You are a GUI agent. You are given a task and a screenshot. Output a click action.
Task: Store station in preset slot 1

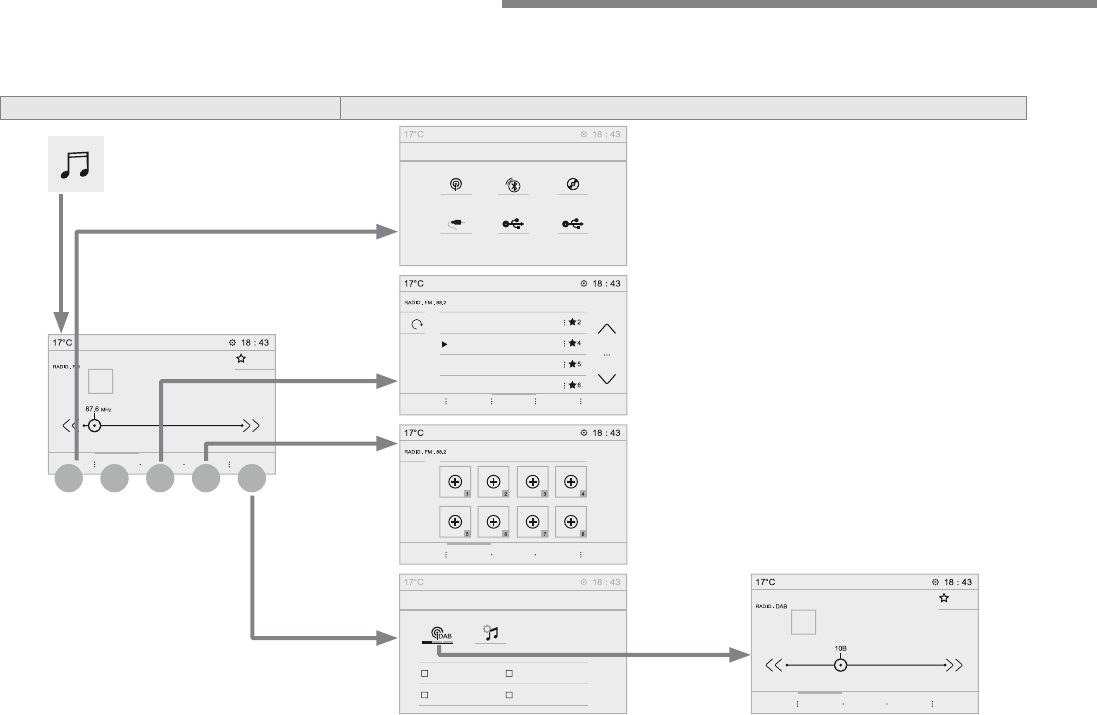[x=455, y=482]
